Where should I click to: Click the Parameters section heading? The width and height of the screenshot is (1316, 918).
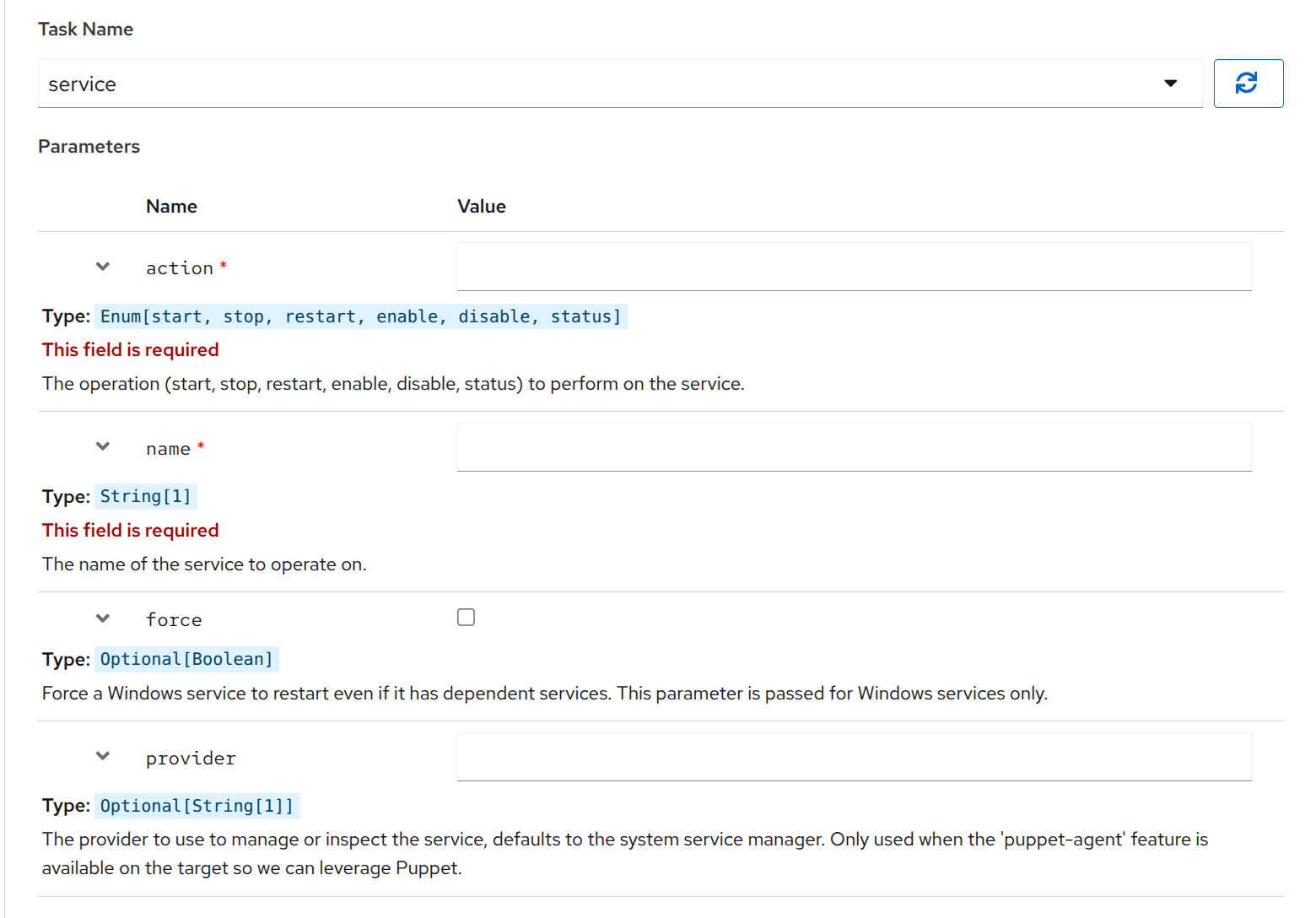click(89, 146)
